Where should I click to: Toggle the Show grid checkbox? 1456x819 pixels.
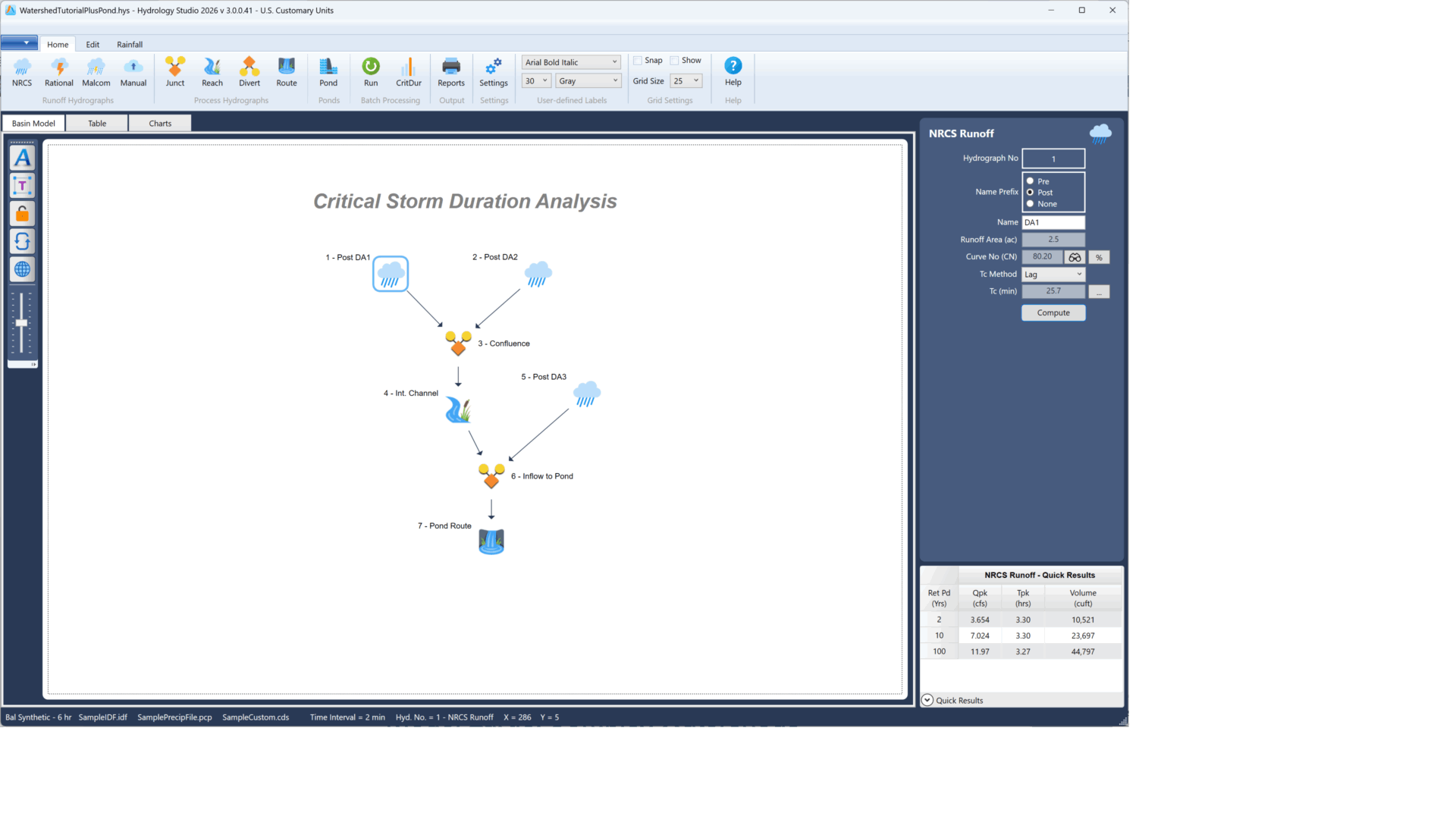pyautogui.click(x=674, y=61)
